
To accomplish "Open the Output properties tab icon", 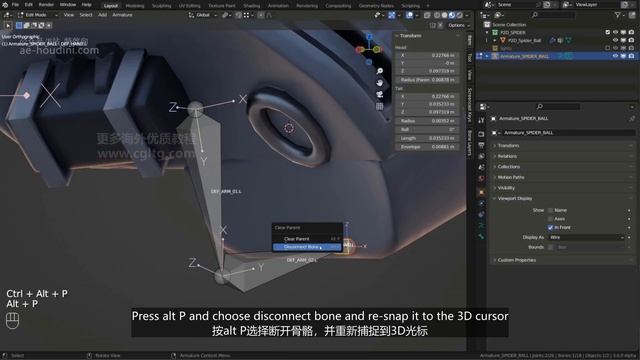I will click(x=481, y=145).
